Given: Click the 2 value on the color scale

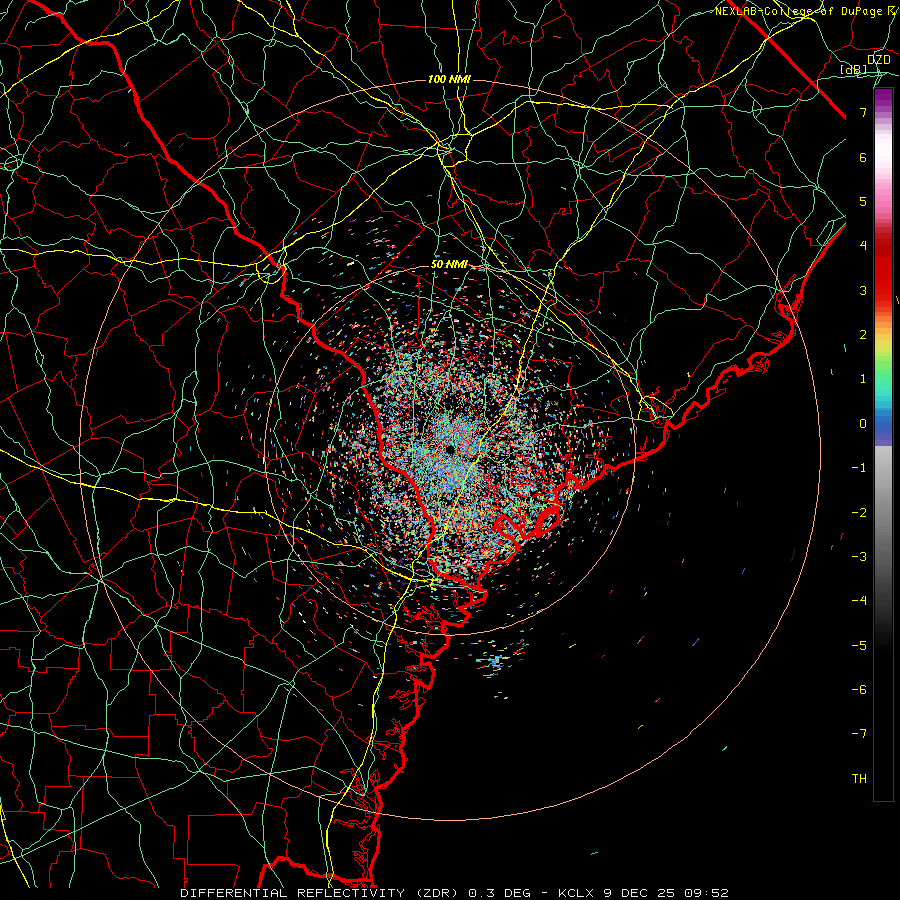Looking at the screenshot, I should [863, 335].
